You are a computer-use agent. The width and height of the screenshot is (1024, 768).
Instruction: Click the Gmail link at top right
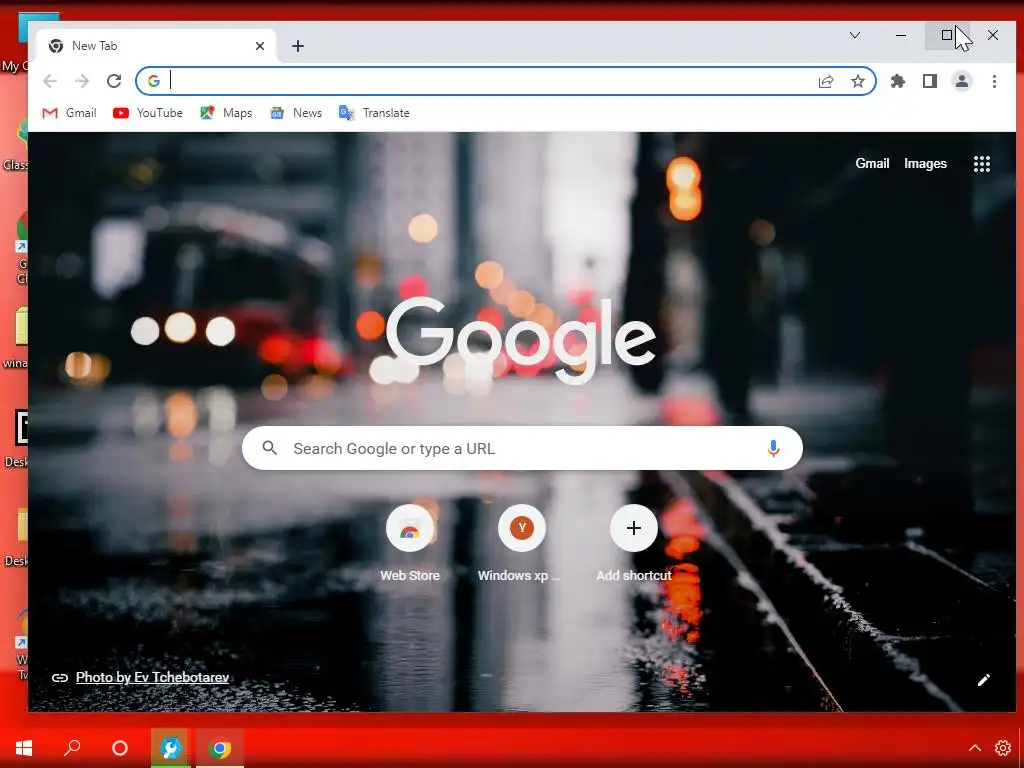872,164
